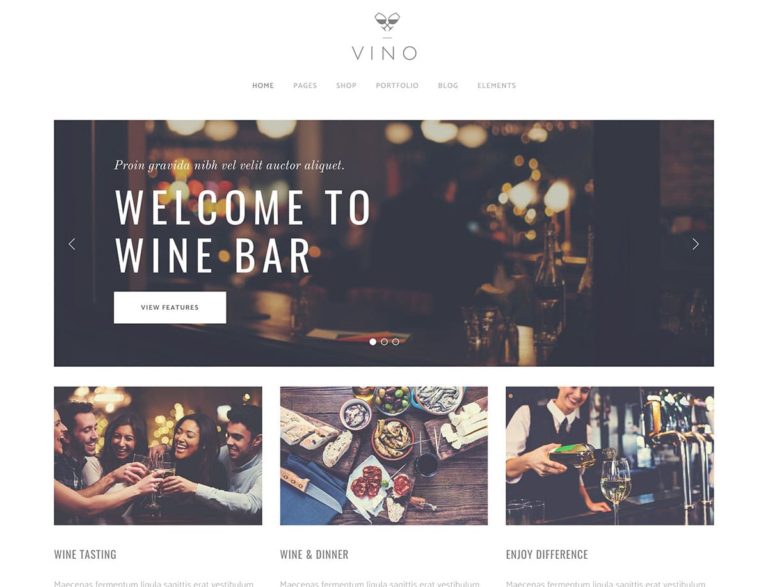Expand the Shop navigation menu
Screen dimensions: 768x587
(x=346, y=85)
